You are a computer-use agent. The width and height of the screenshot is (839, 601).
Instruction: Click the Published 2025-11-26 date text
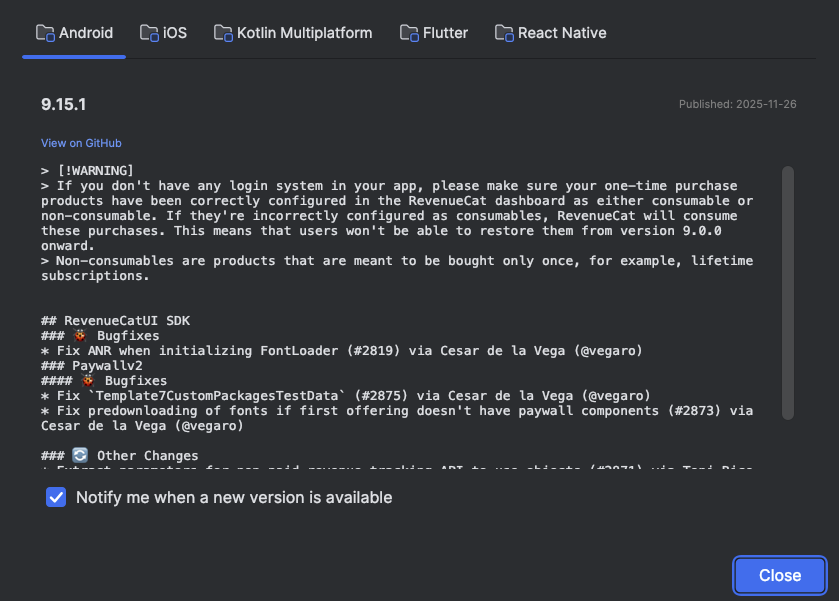coord(737,105)
